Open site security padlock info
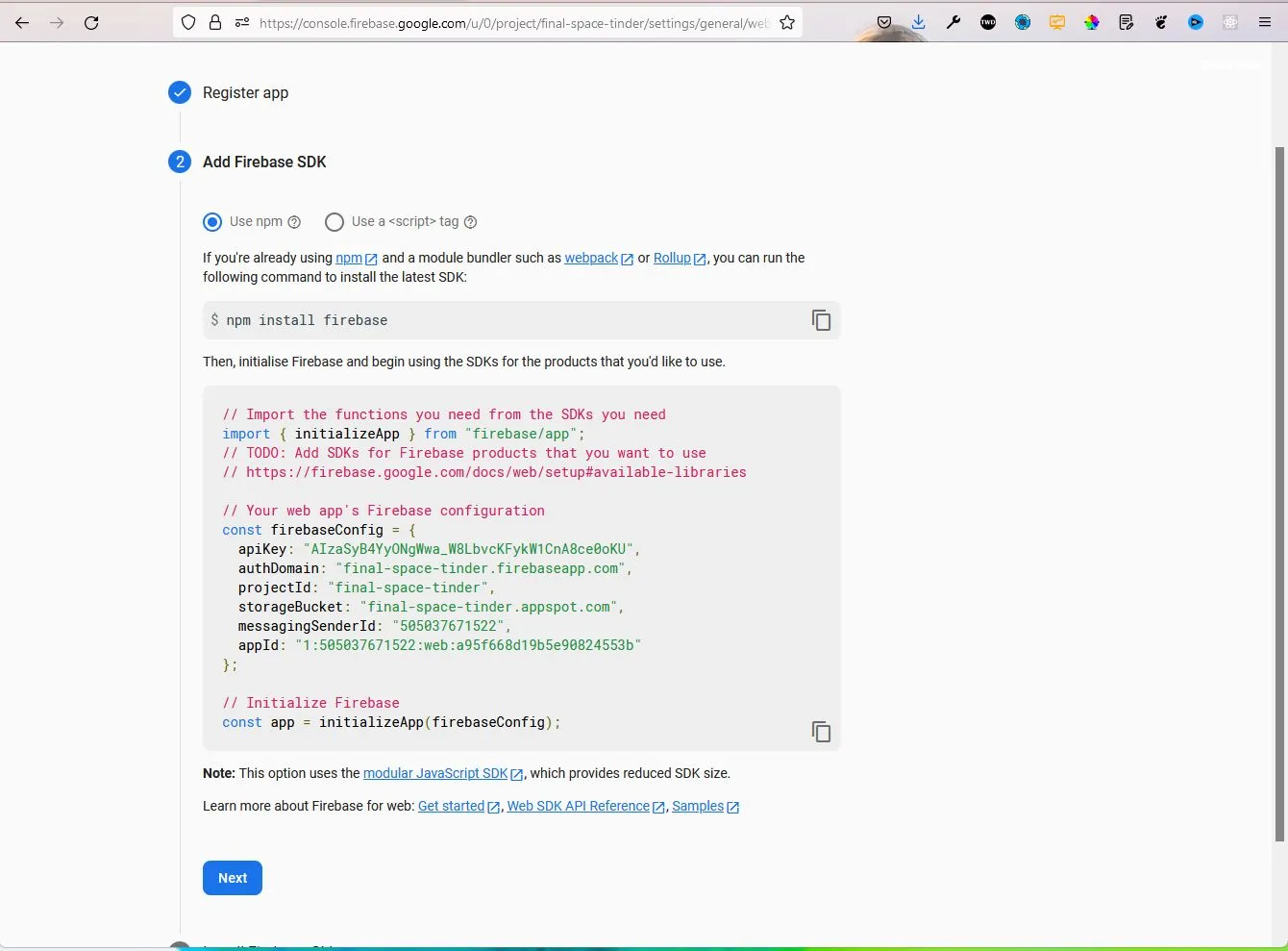This screenshot has width=1288, height=951. tap(215, 22)
